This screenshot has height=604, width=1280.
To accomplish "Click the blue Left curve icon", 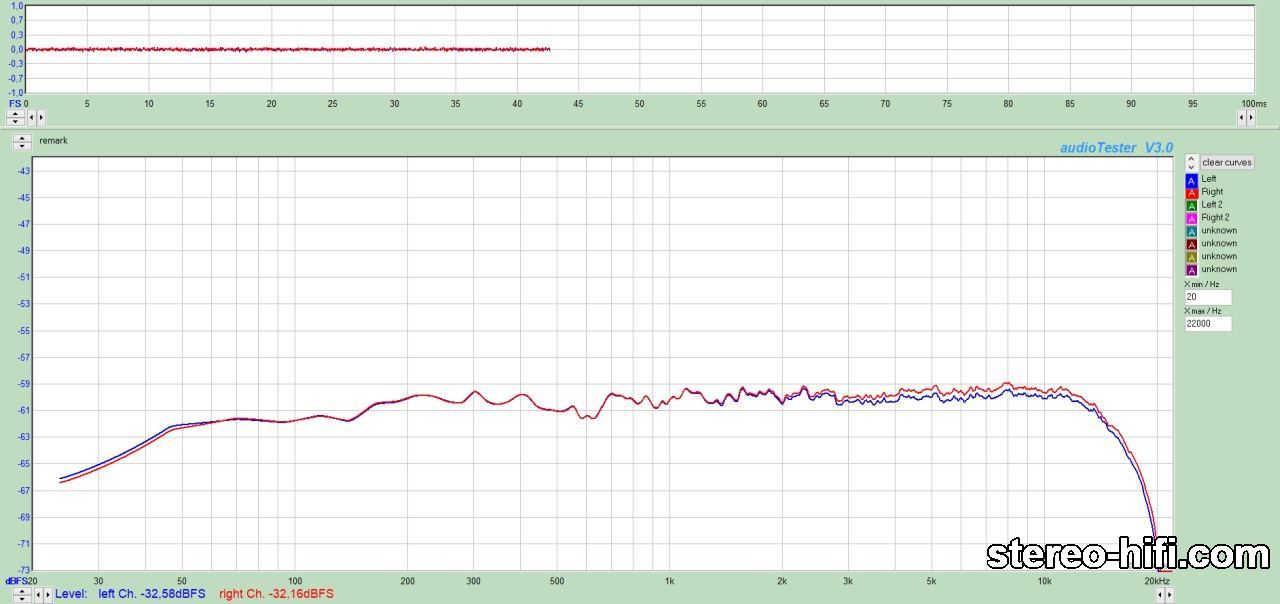I will click(x=1191, y=180).
